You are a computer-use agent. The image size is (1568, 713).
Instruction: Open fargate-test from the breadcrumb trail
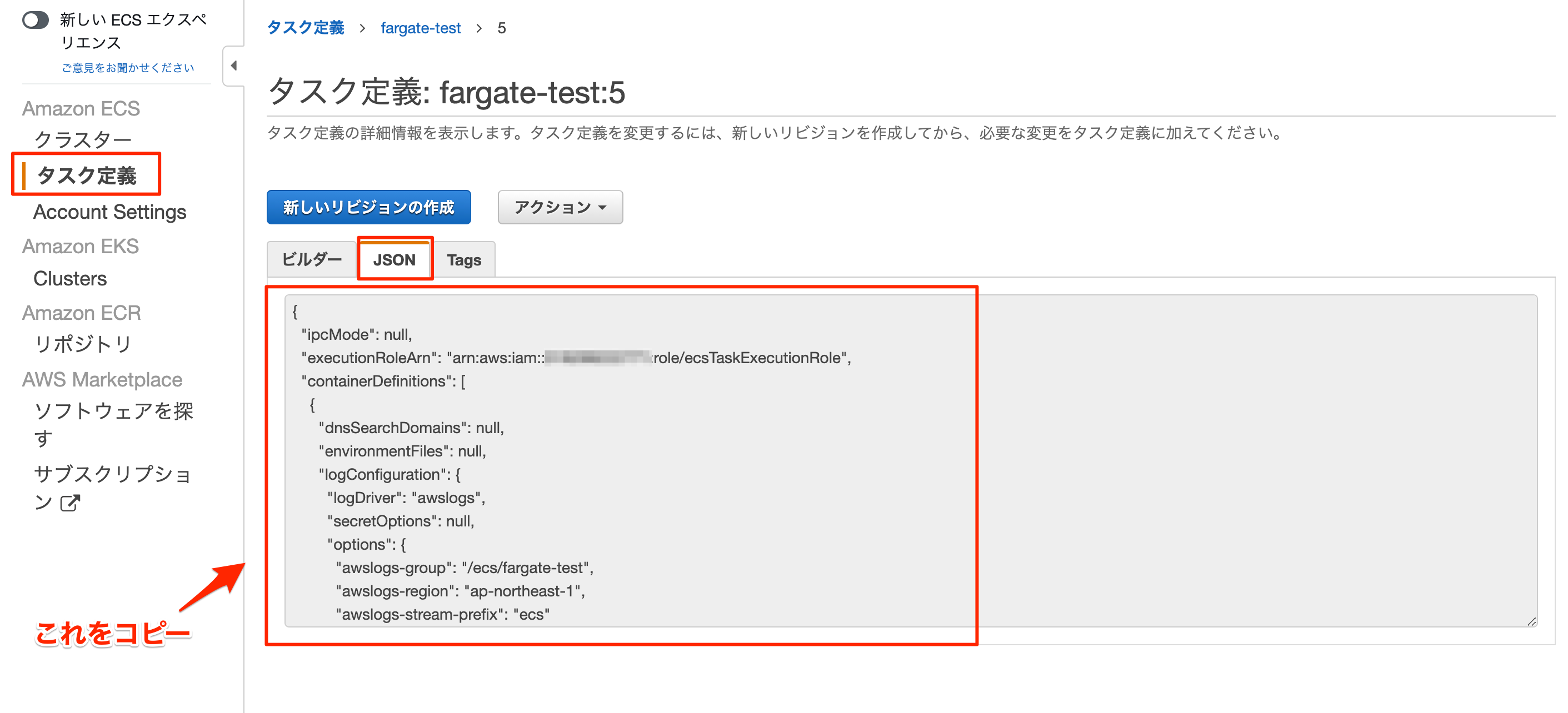point(421,27)
